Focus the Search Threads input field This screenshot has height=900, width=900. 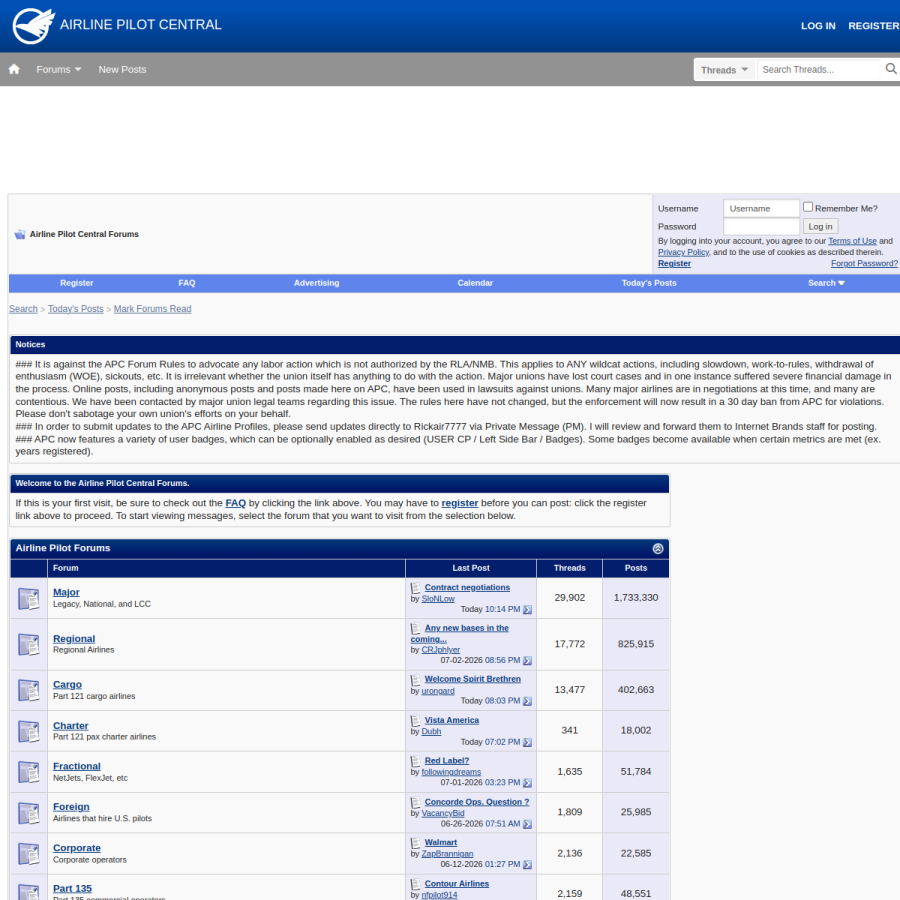pyautogui.click(x=819, y=69)
